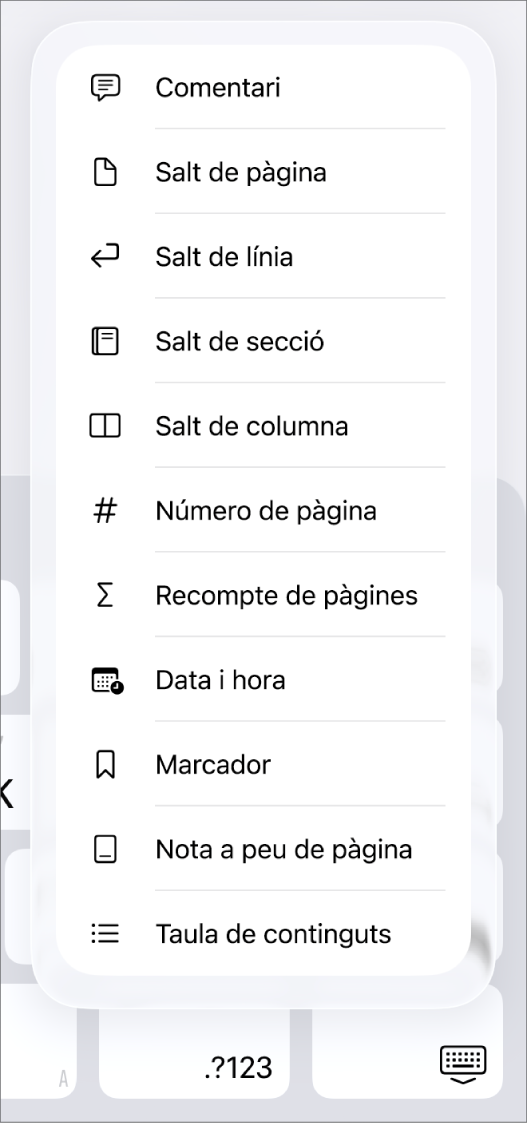Viewport: 527px width, 1123px height.
Task: Tap the calendar clock icon for Data i hora
Action: point(107,680)
